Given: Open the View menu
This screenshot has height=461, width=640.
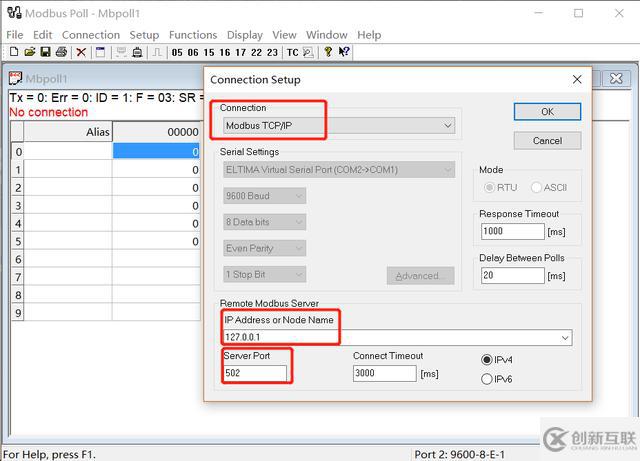Looking at the screenshot, I should 284,35.
